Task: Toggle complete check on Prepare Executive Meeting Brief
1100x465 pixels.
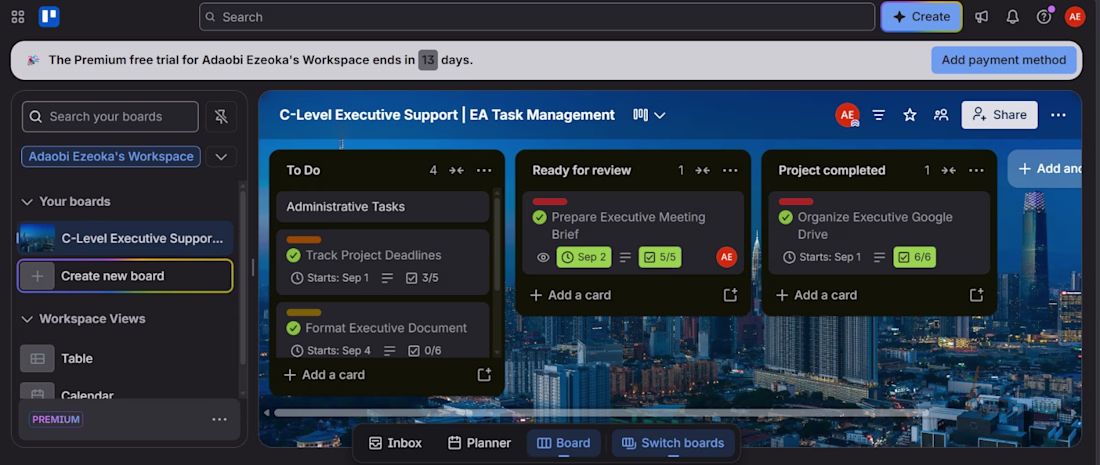Action: click(x=539, y=217)
